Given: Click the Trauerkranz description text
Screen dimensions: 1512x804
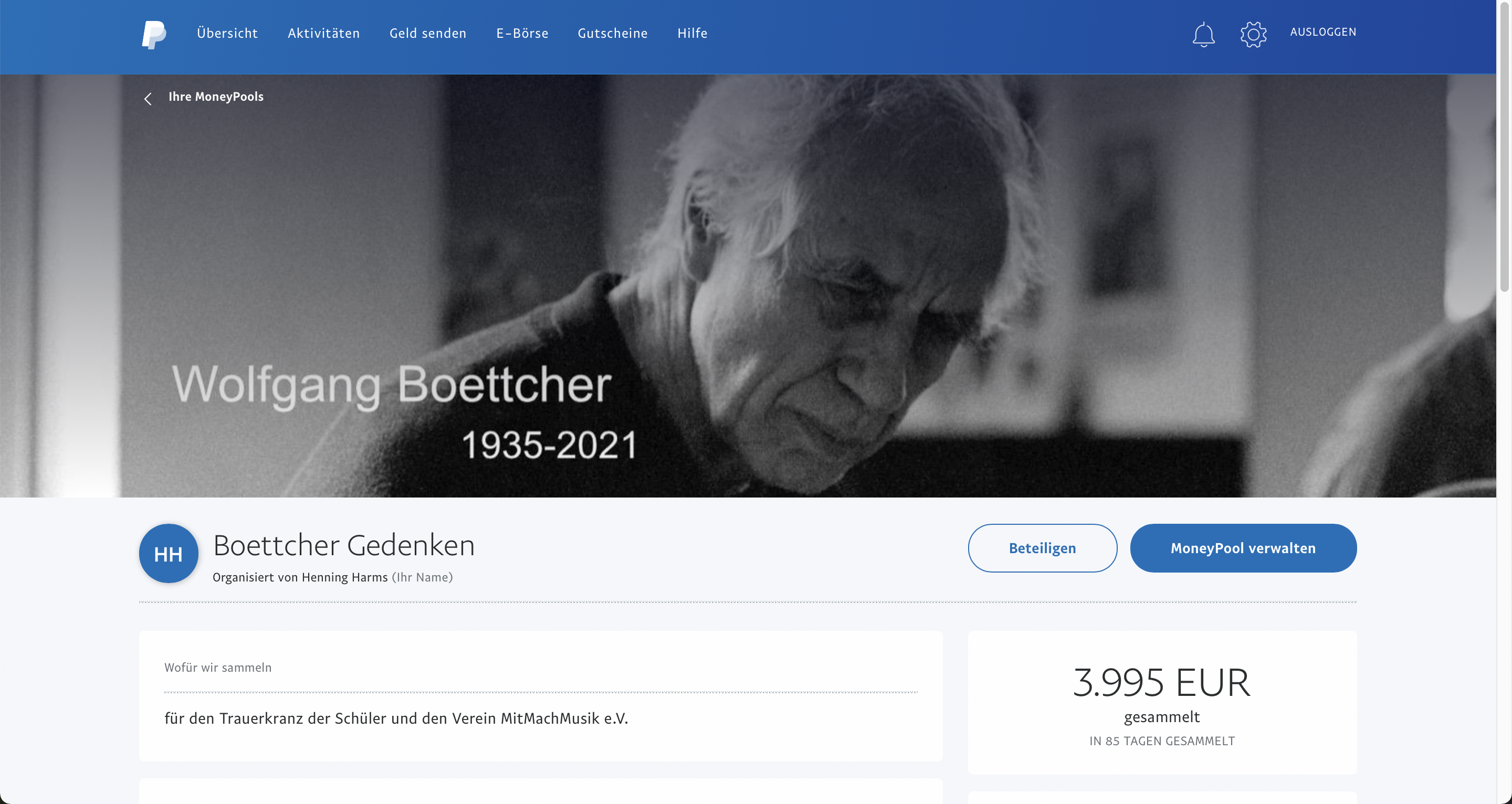Looking at the screenshot, I should (396, 719).
